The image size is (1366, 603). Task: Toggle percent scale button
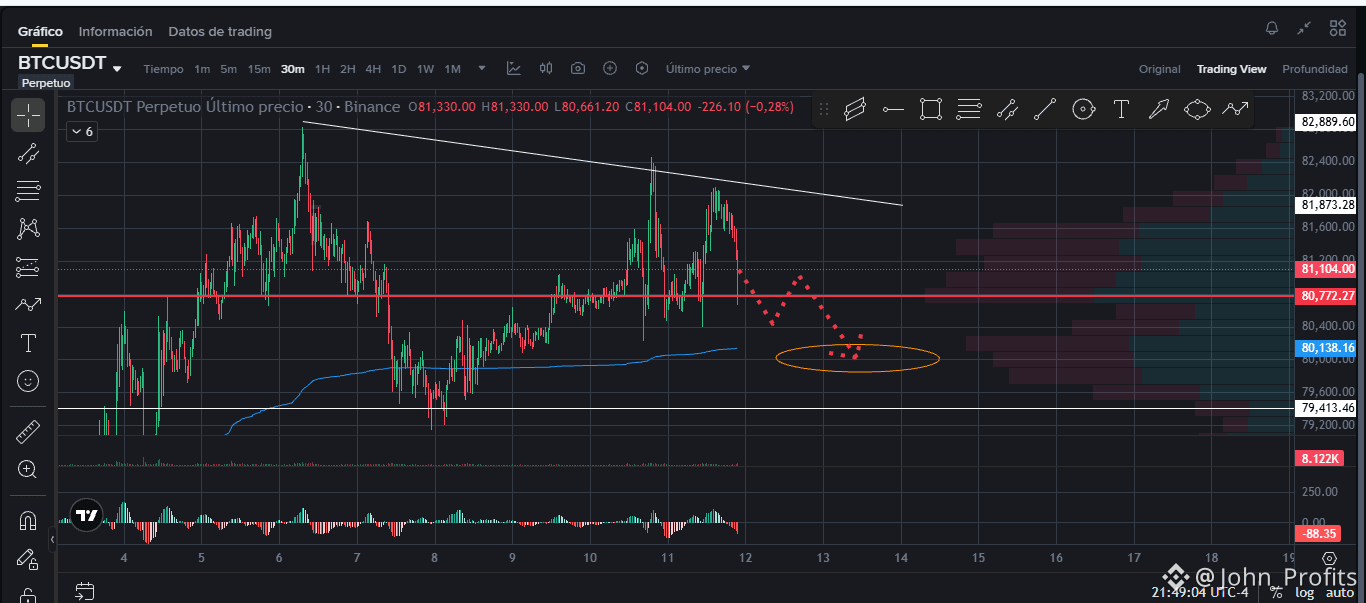pos(1276,592)
